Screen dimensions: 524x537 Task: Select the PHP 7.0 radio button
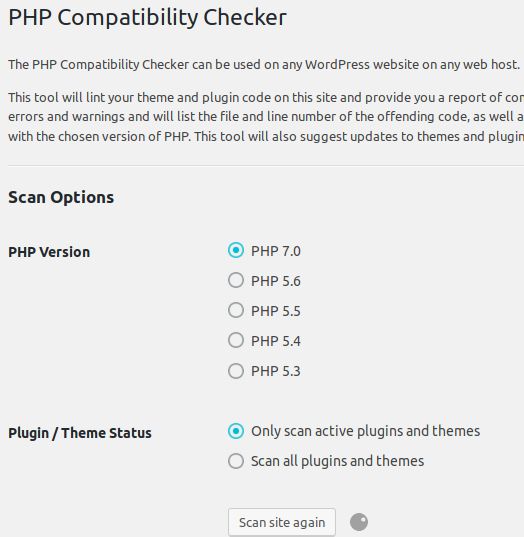coord(236,250)
